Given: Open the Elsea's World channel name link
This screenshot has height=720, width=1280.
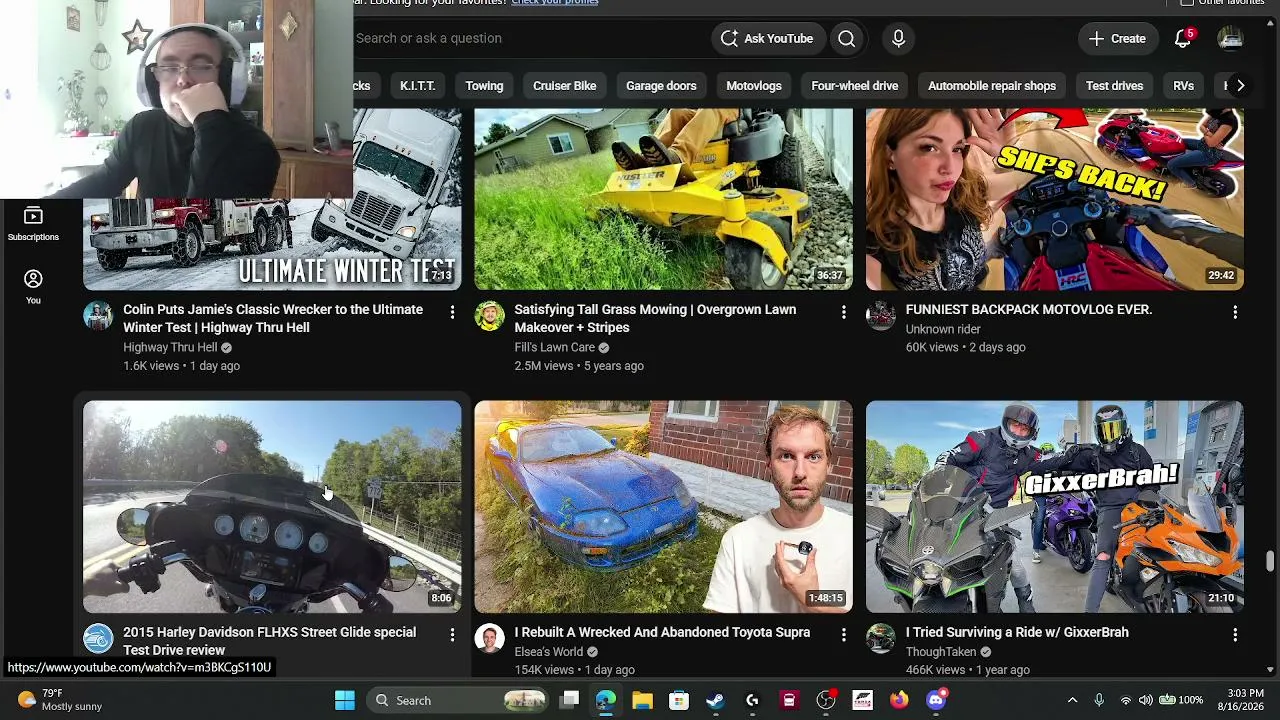Looking at the screenshot, I should 549,652.
